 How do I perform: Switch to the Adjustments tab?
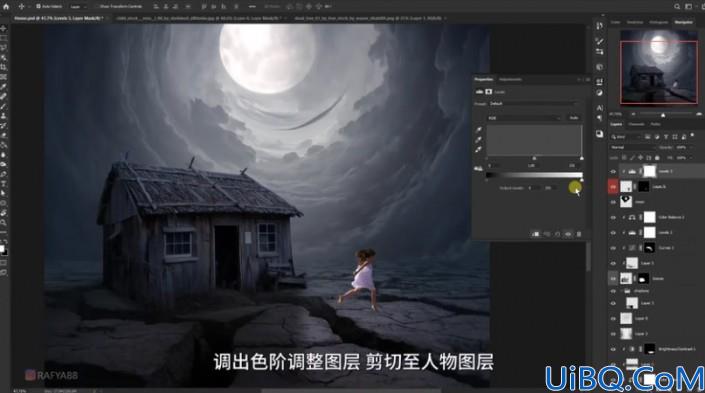(x=510, y=80)
